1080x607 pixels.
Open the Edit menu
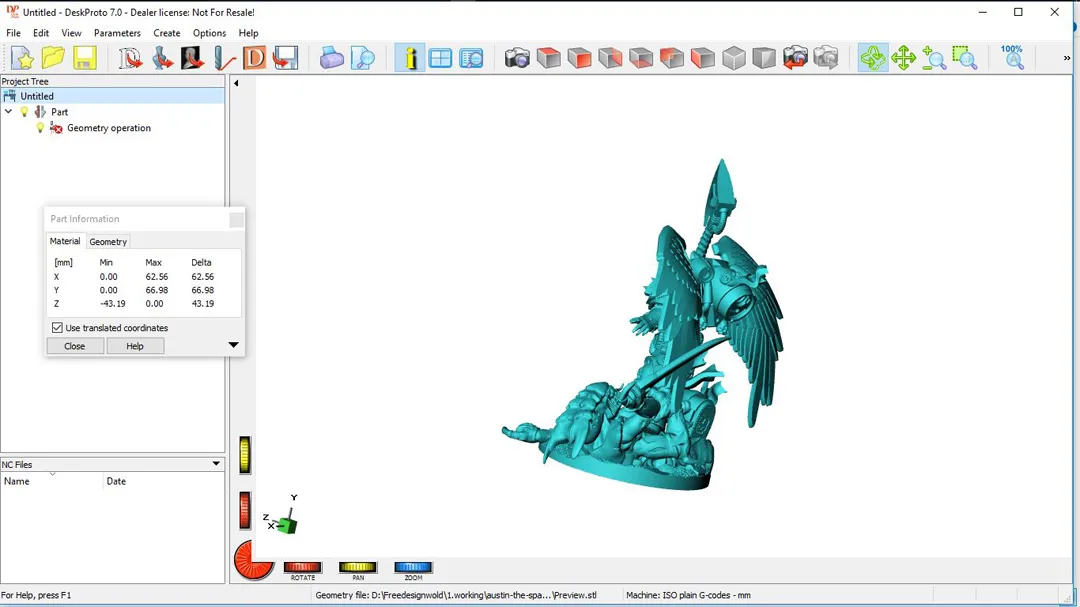tap(41, 33)
